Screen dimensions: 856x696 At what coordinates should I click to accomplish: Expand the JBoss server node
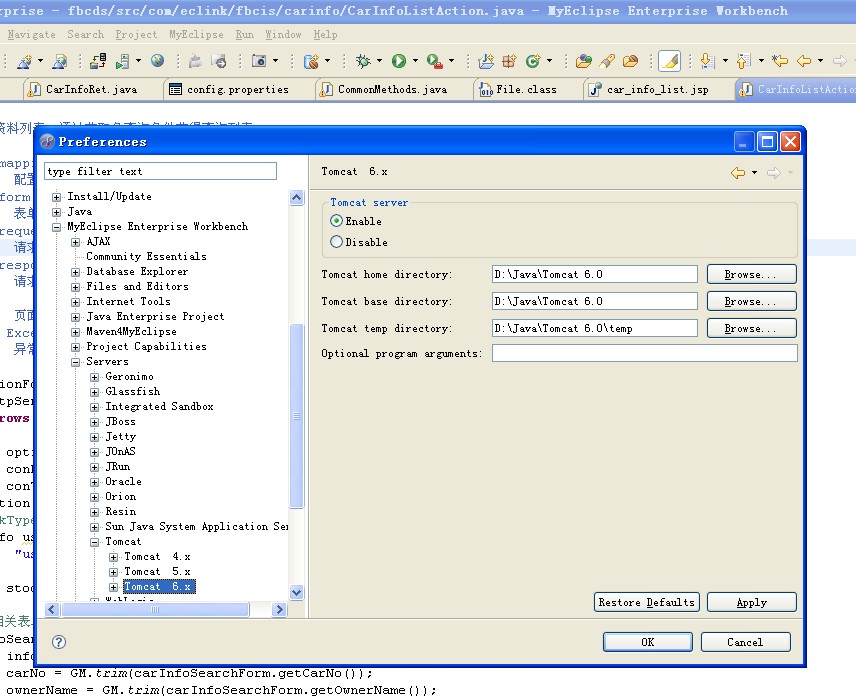tap(95, 422)
